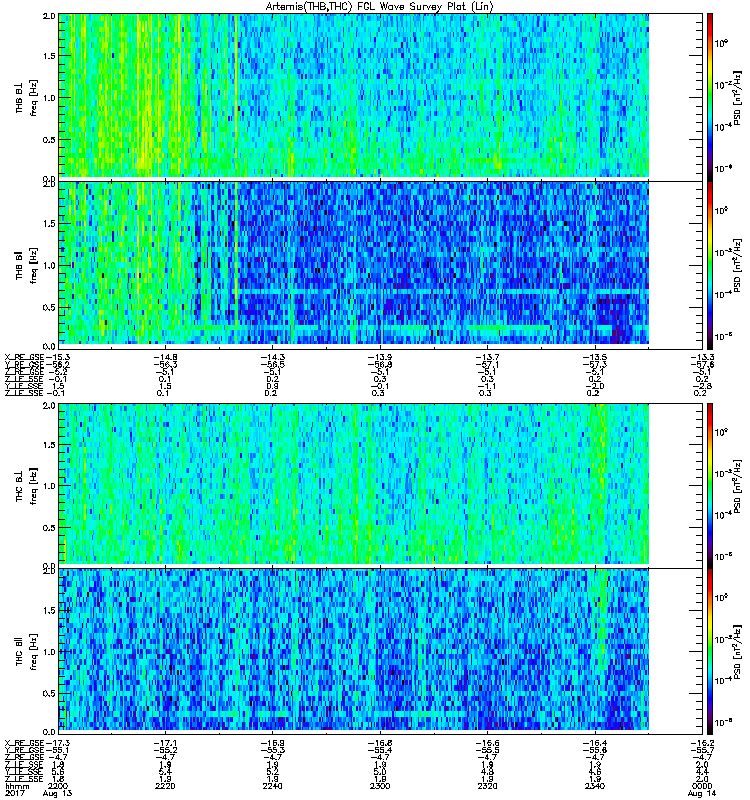Click the 'THC B⊥ freq [Hz]' axis label
Image resolution: width=750 pixels, height=800 pixels.
point(26,485)
